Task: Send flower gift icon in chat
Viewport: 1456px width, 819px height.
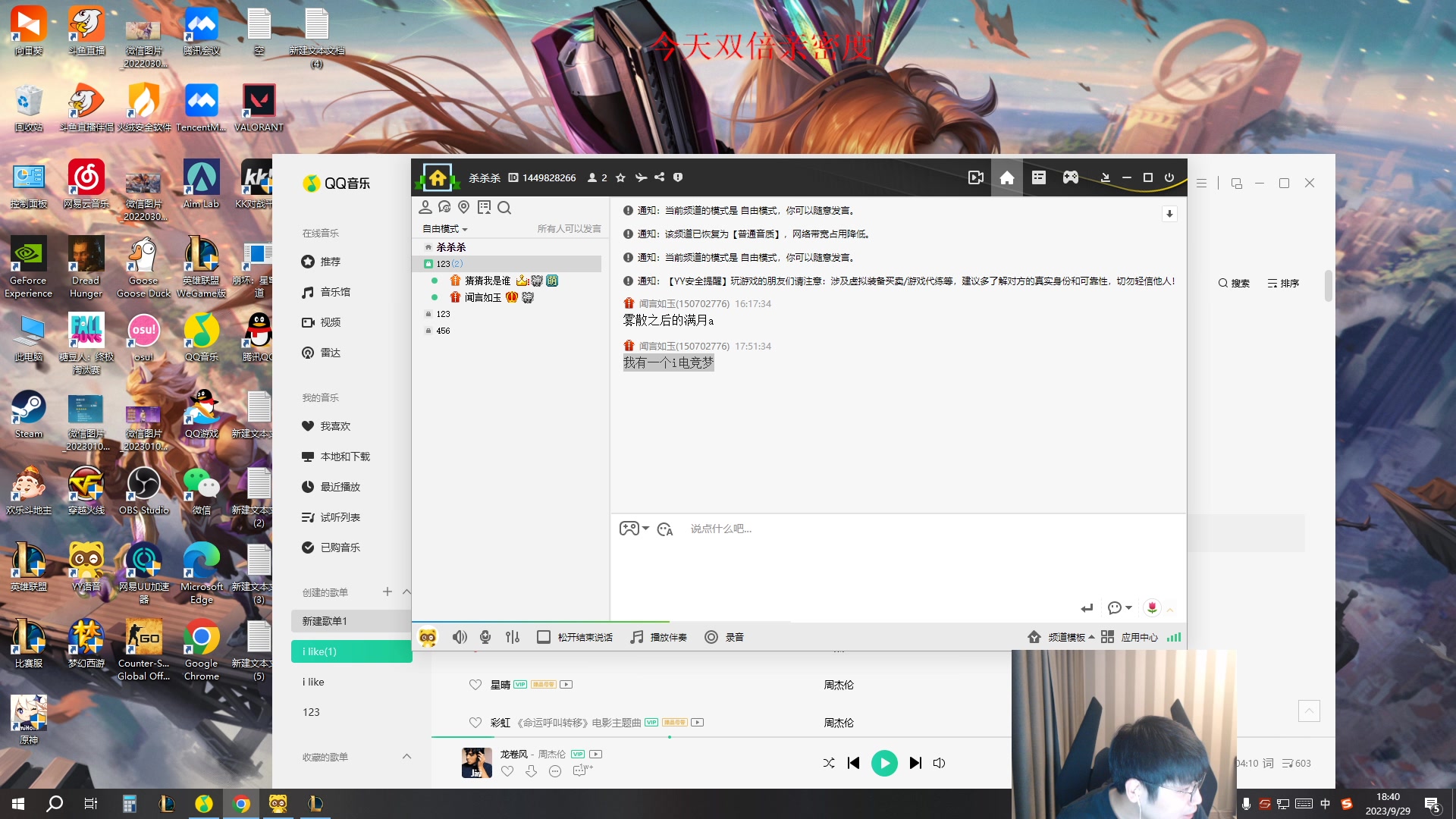Action: (1152, 607)
